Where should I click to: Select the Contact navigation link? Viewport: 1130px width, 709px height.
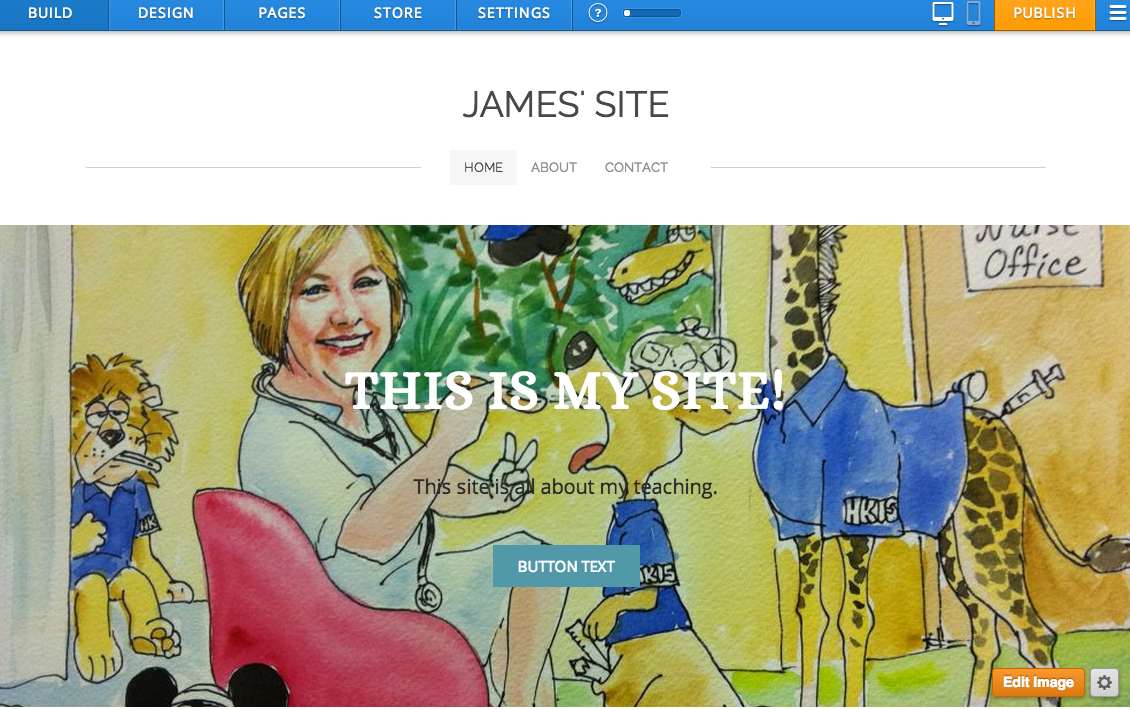[x=636, y=167]
